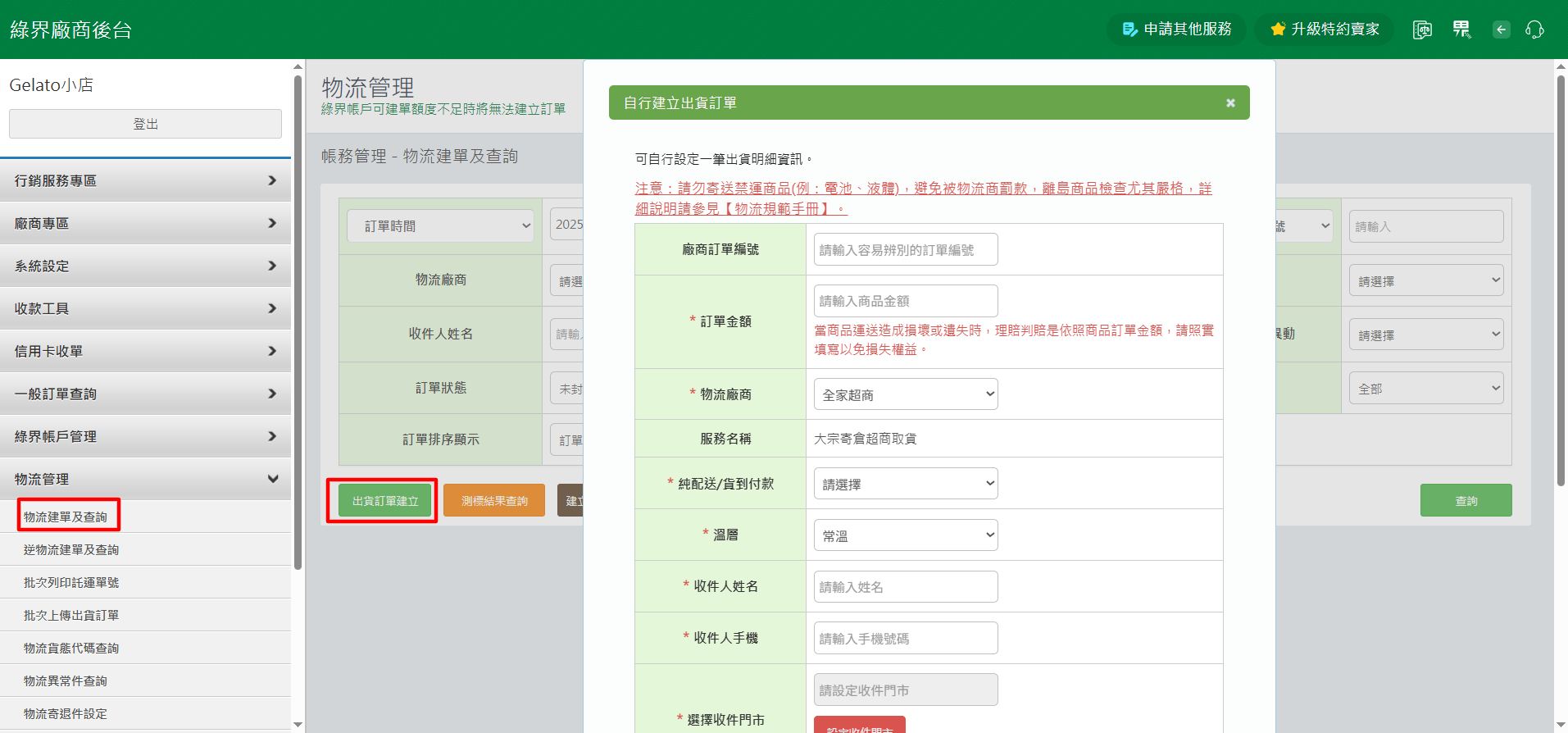Click the 綠界廠商後台 logo title
The height and width of the screenshot is (733, 1568).
[x=71, y=30]
